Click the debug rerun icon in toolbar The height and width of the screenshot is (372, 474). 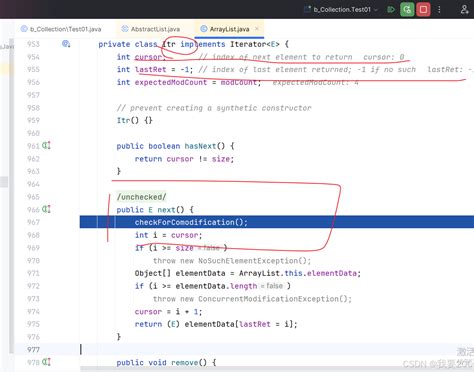click(407, 9)
